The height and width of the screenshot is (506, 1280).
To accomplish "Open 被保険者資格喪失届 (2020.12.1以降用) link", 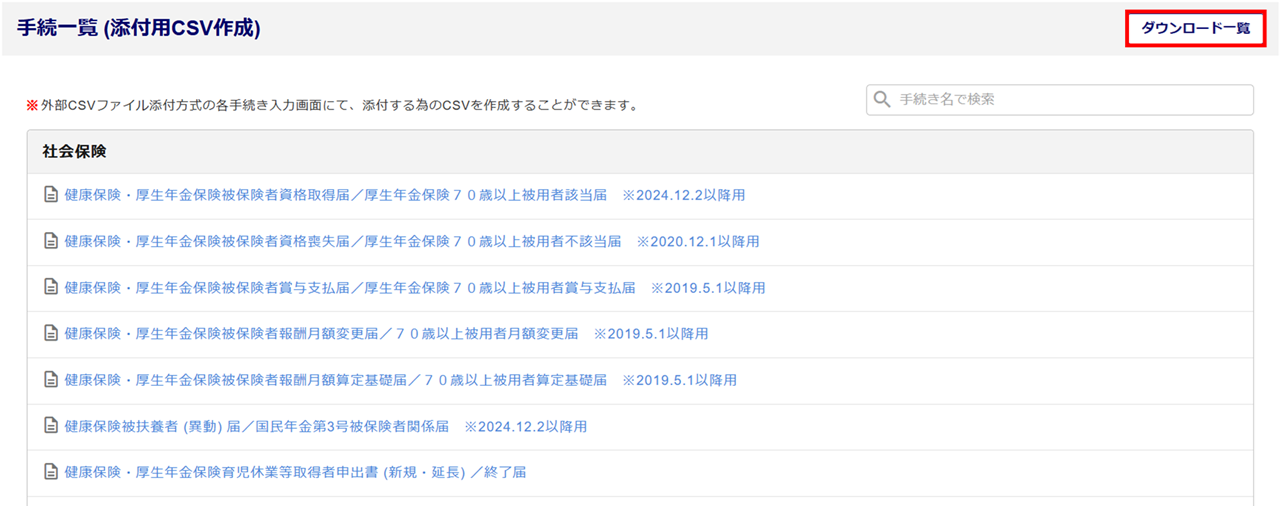I will click(411, 241).
